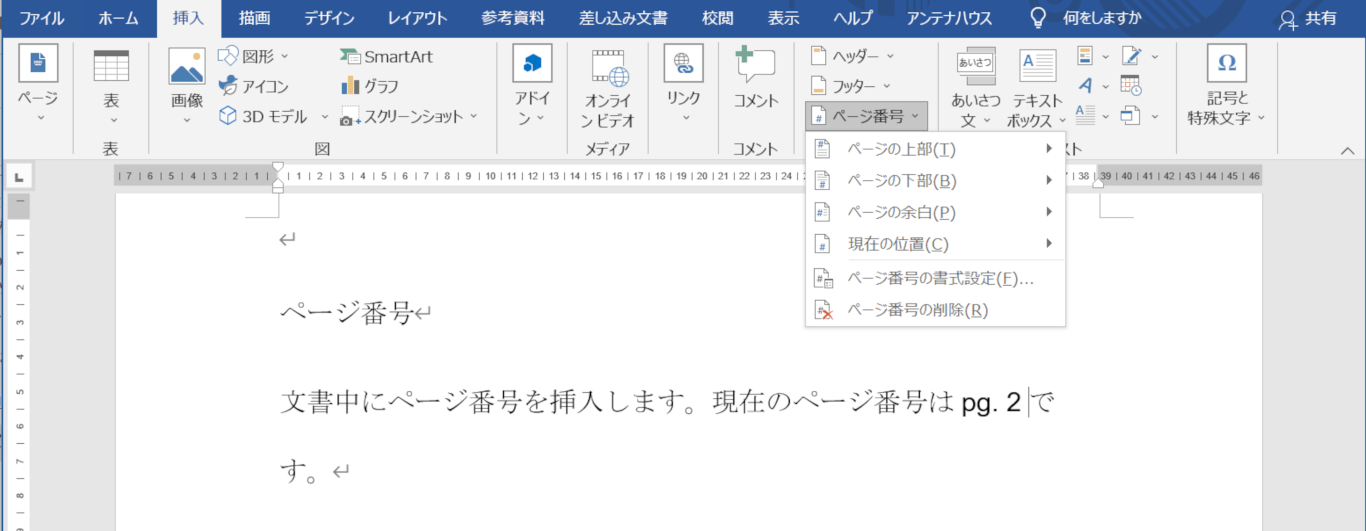This screenshot has width=1366, height=531.
Task: Switch to the ファイル tab
Action: (x=42, y=18)
